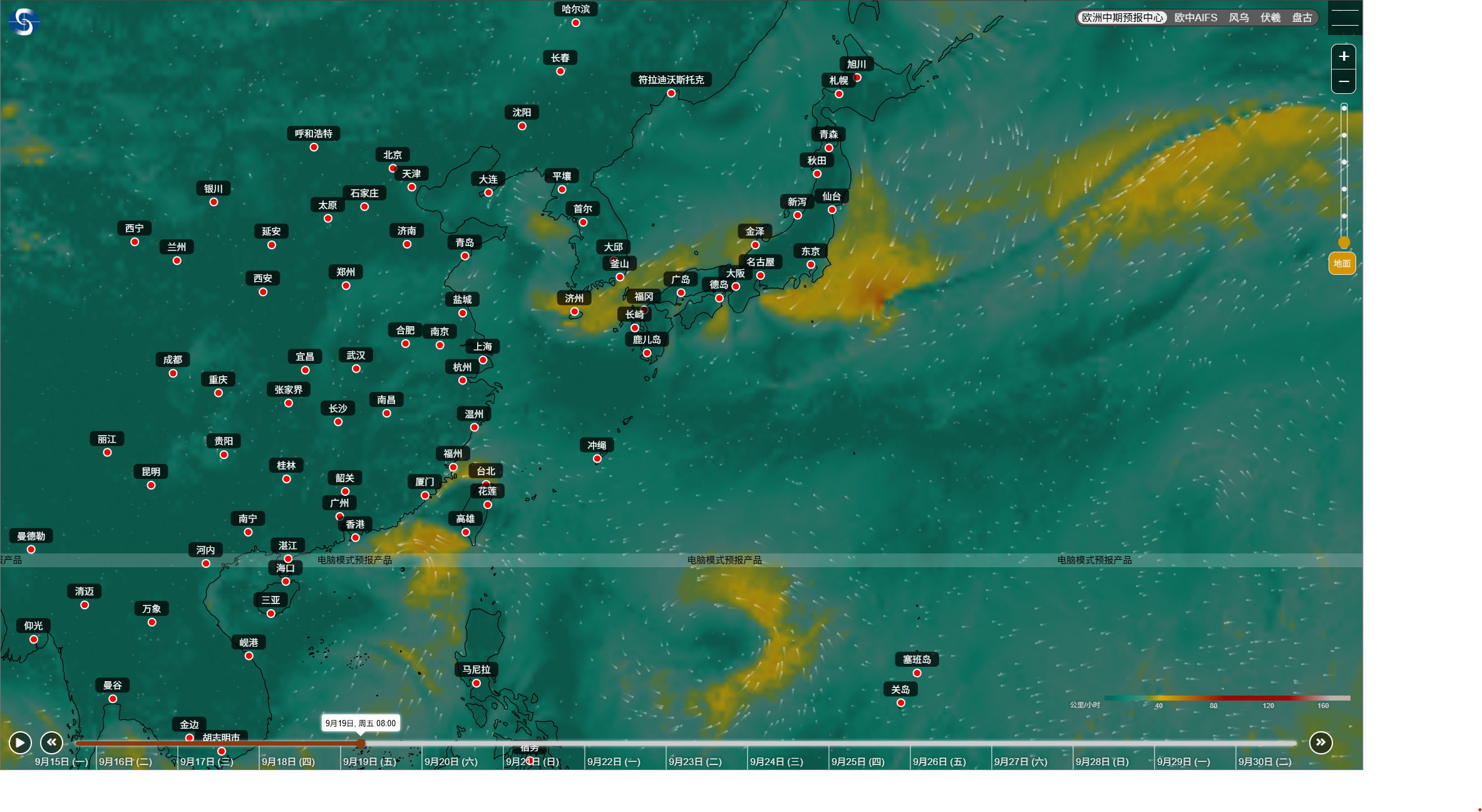Click the 地面 altitude level button
The image size is (1482, 812).
click(x=1342, y=264)
